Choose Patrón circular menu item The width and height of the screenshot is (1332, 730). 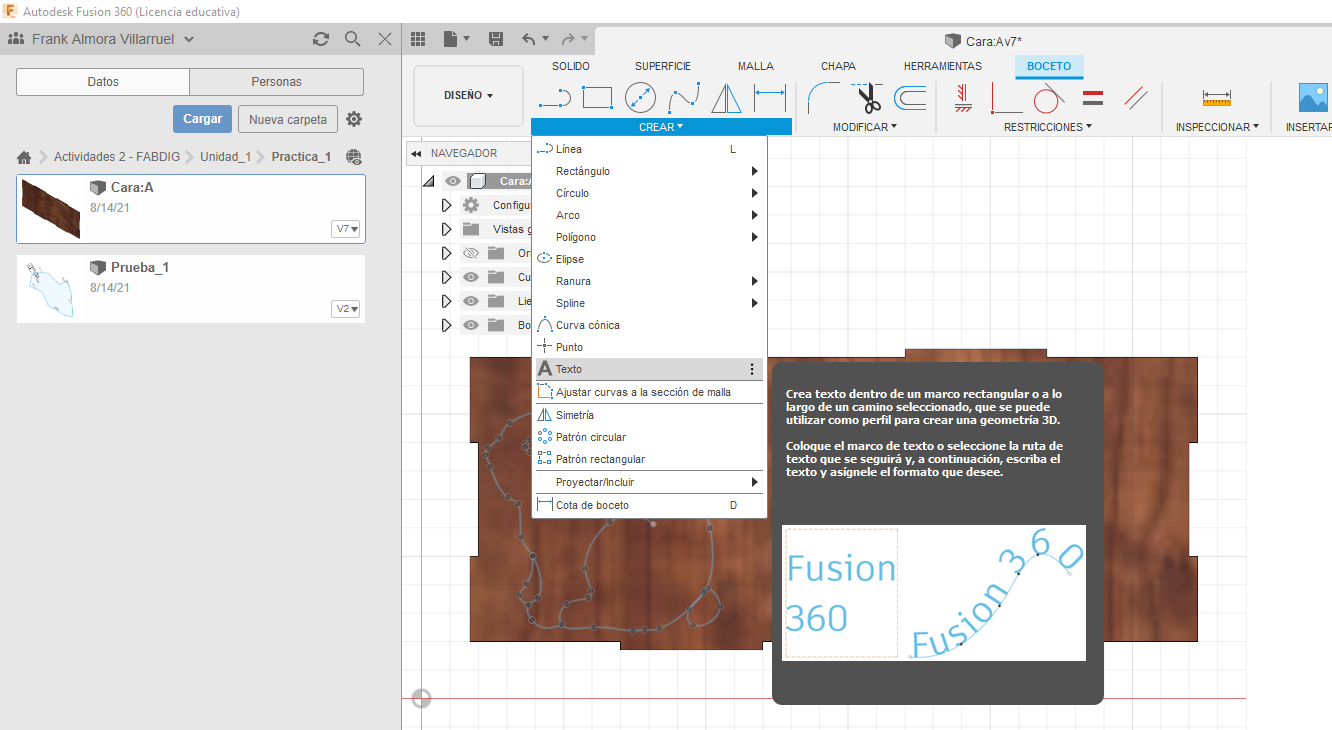[x=649, y=437]
